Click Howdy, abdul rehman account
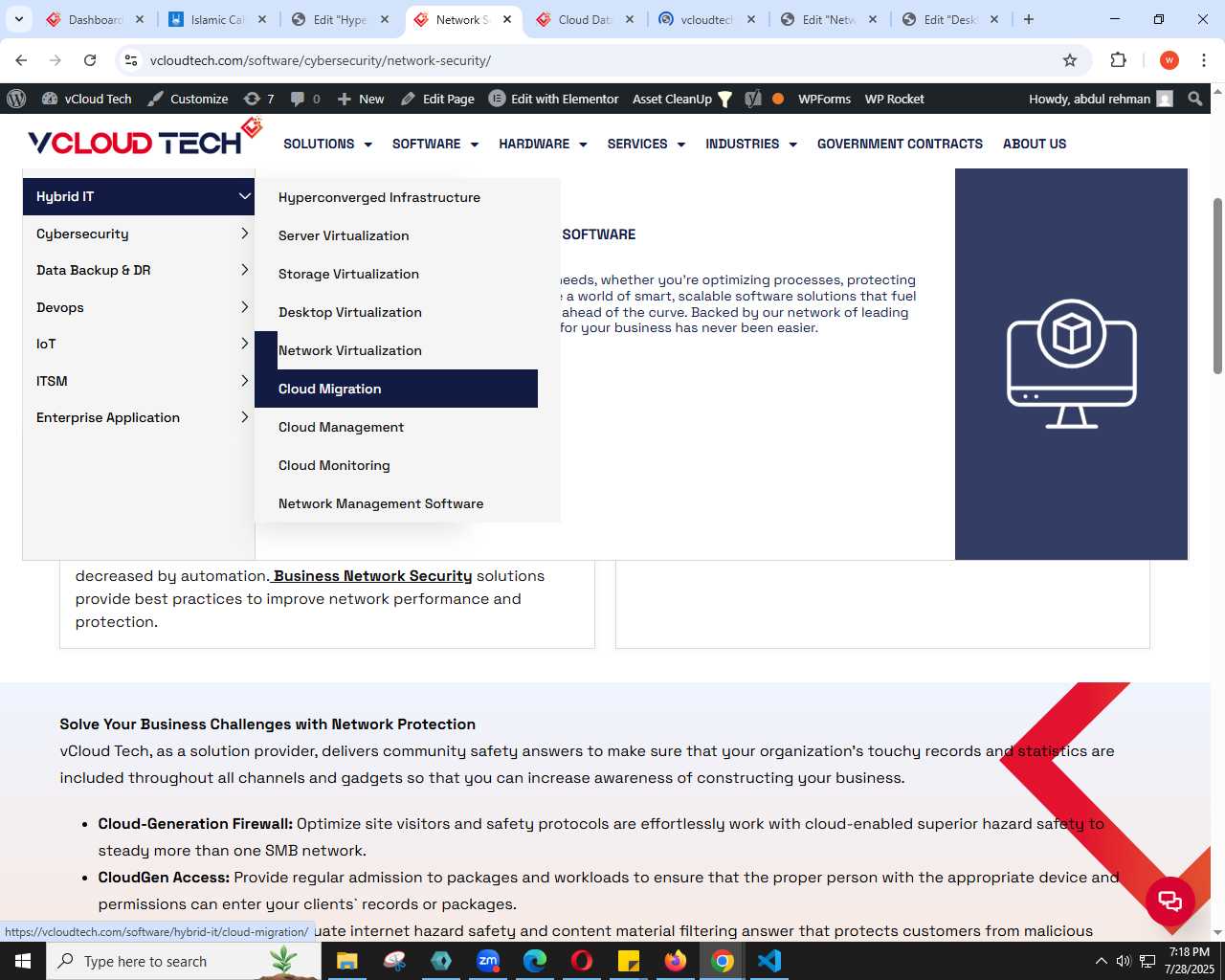1225x980 pixels. 1101,99
